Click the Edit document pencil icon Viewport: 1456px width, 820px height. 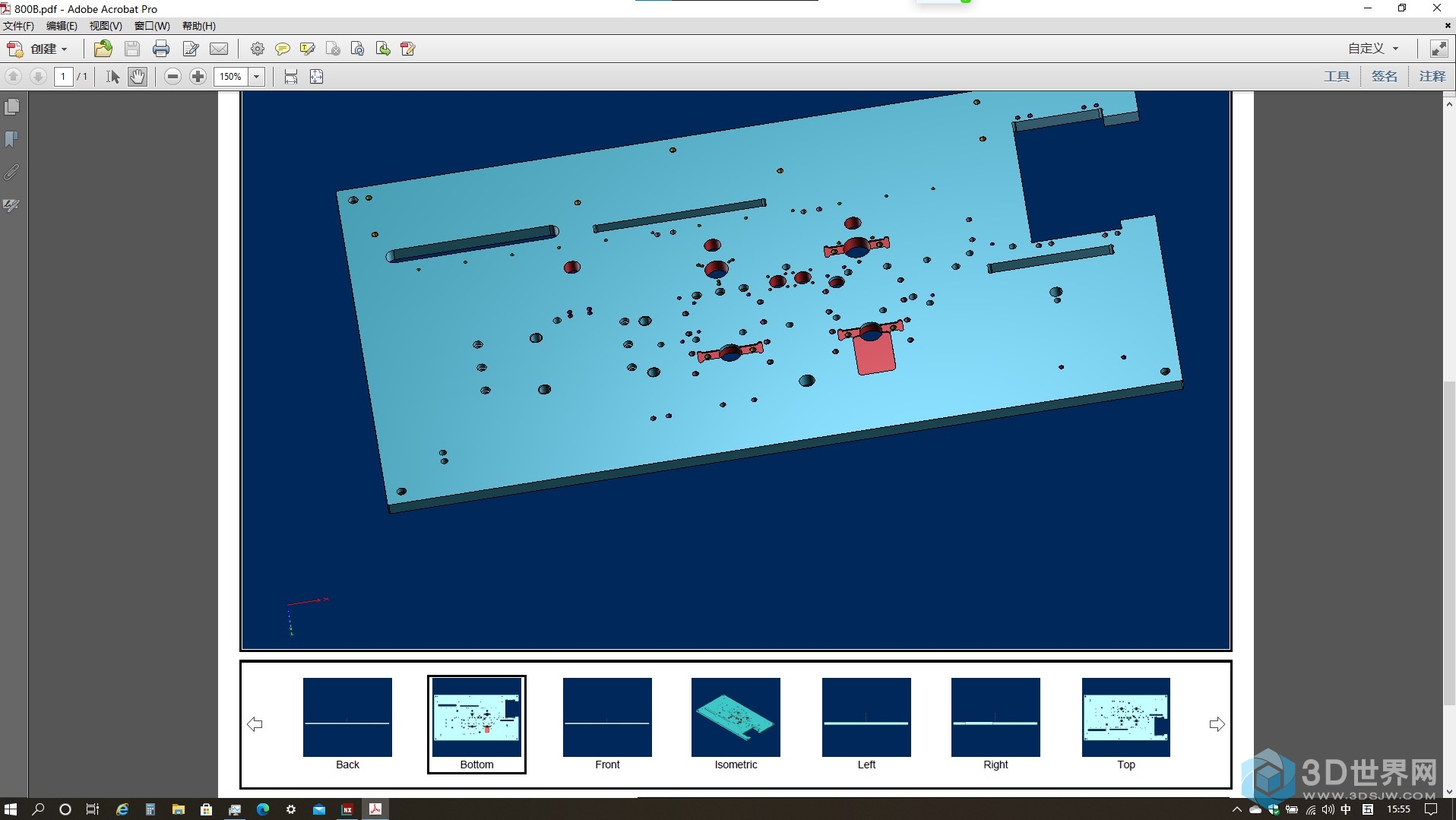191,49
